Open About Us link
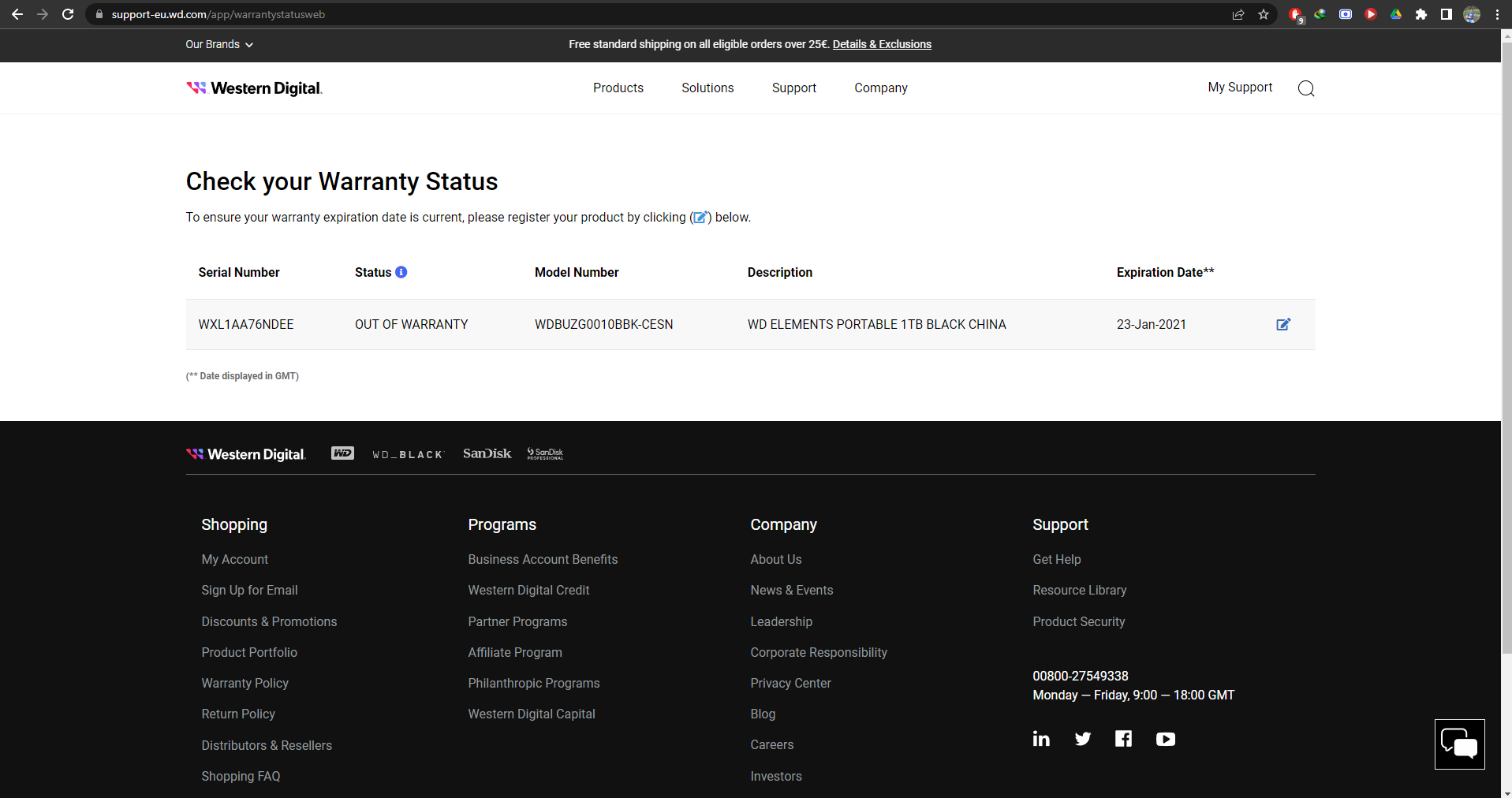The height and width of the screenshot is (798, 1512). click(776, 559)
